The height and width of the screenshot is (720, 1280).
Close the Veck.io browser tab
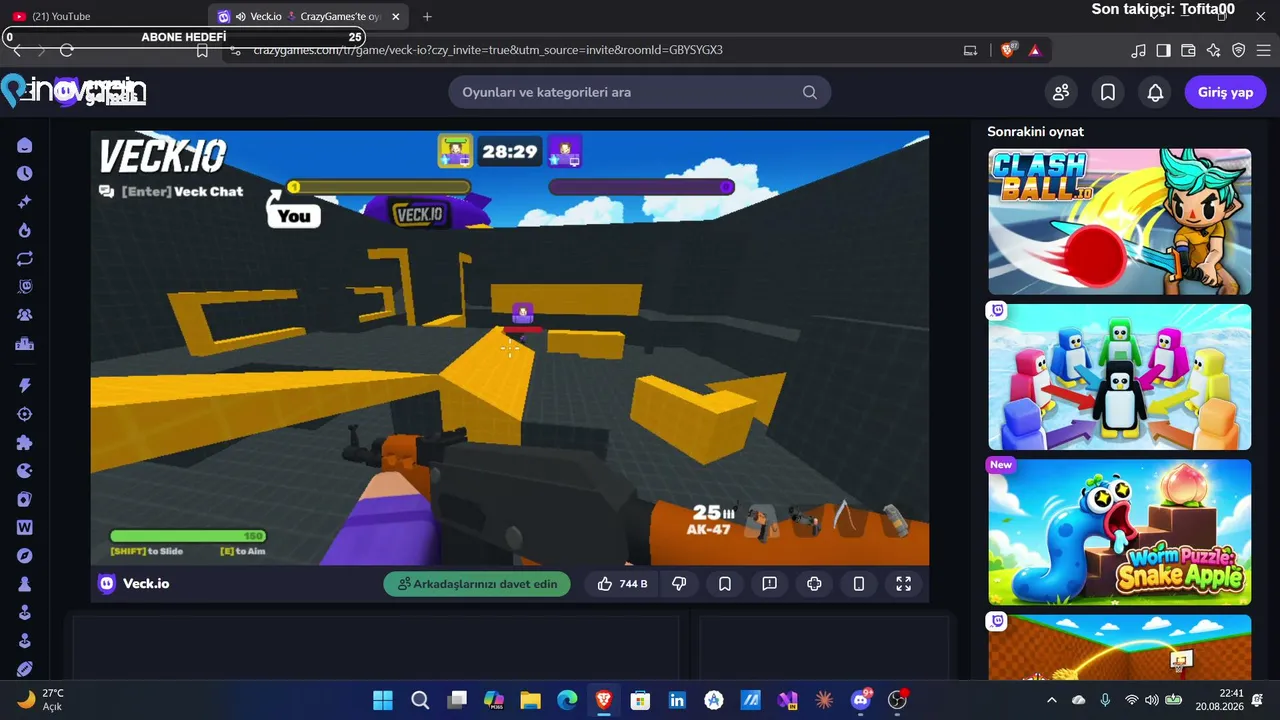[x=396, y=16]
